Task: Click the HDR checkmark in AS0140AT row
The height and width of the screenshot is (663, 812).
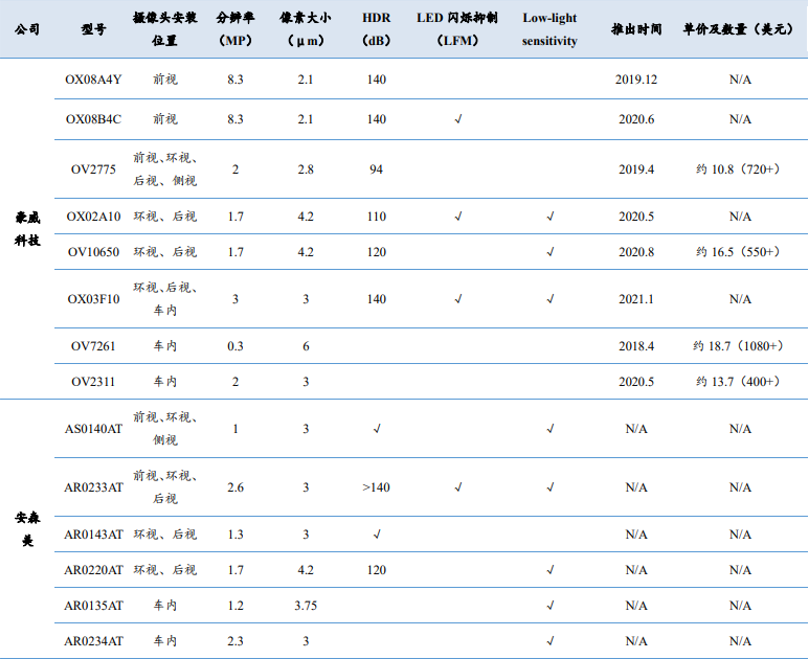Action: pyautogui.click(x=376, y=429)
